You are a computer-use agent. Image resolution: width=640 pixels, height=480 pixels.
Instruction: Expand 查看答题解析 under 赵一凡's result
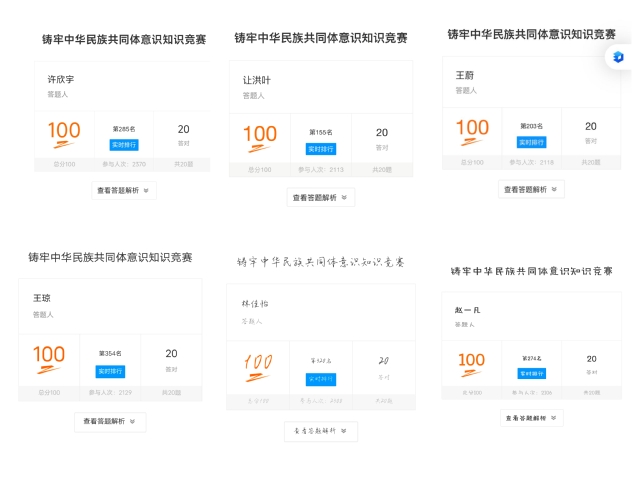(531, 418)
